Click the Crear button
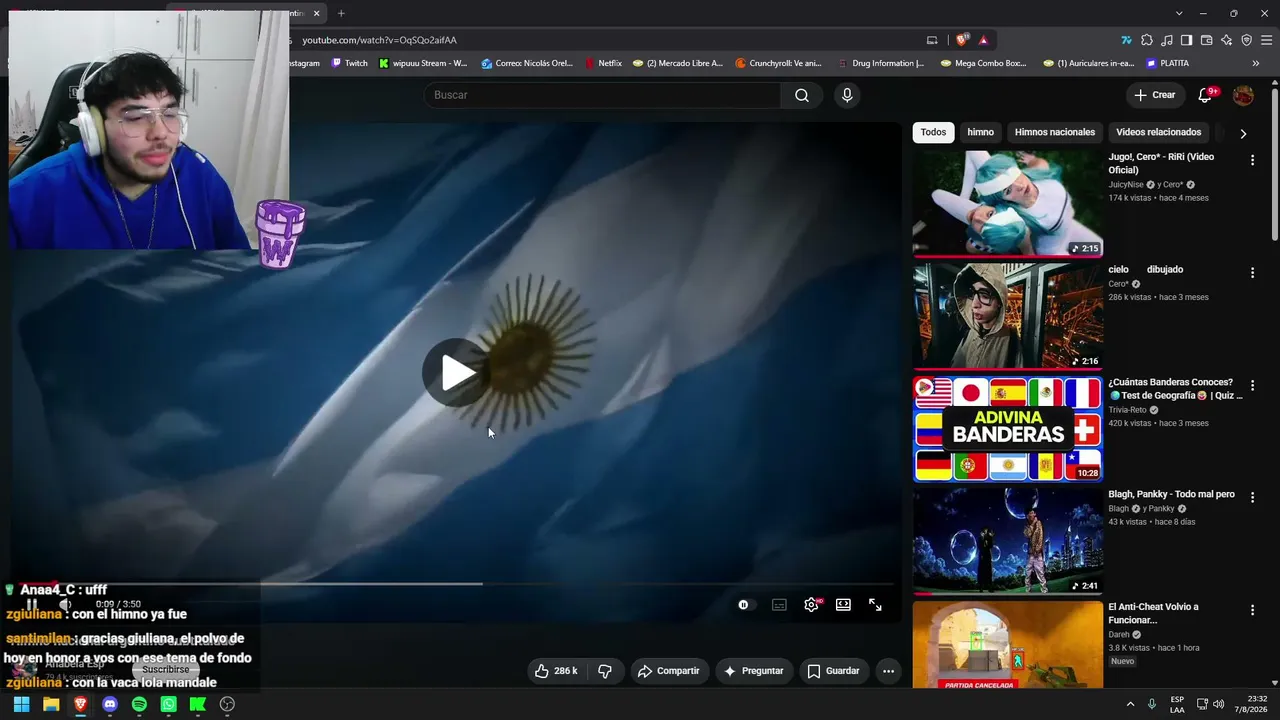Image resolution: width=1280 pixels, height=720 pixels. 1155,95
